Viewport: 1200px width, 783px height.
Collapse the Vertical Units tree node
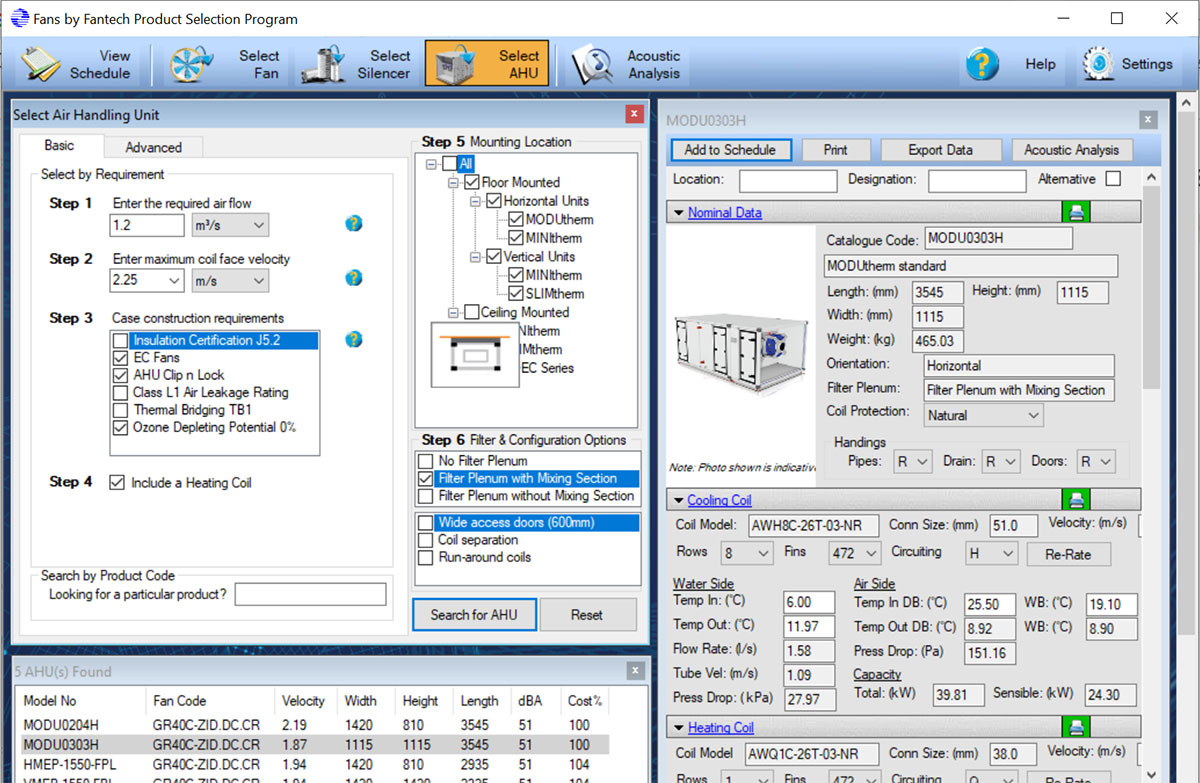(475, 256)
